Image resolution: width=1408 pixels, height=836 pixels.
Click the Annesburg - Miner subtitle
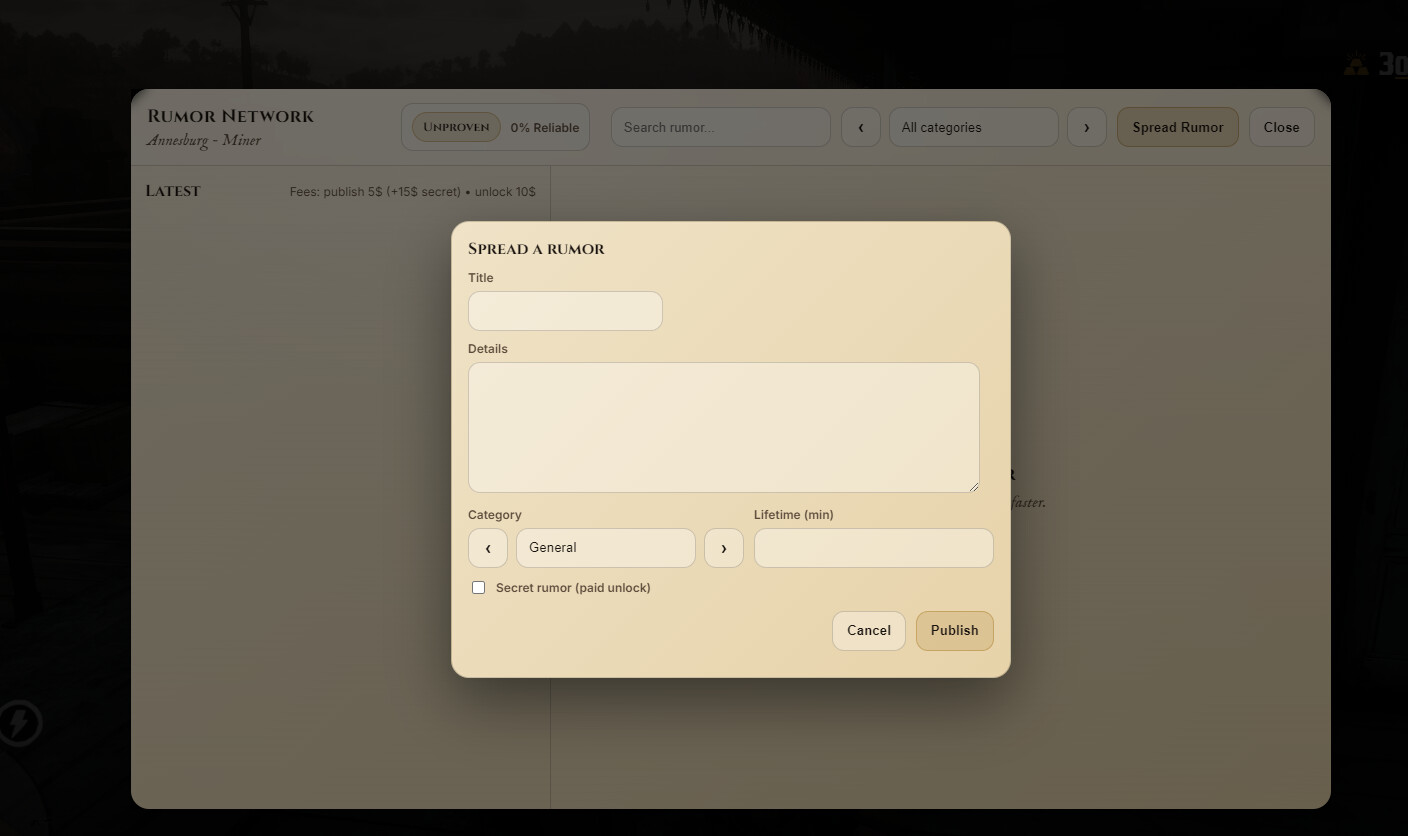pyautogui.click(x=204, y=140)
